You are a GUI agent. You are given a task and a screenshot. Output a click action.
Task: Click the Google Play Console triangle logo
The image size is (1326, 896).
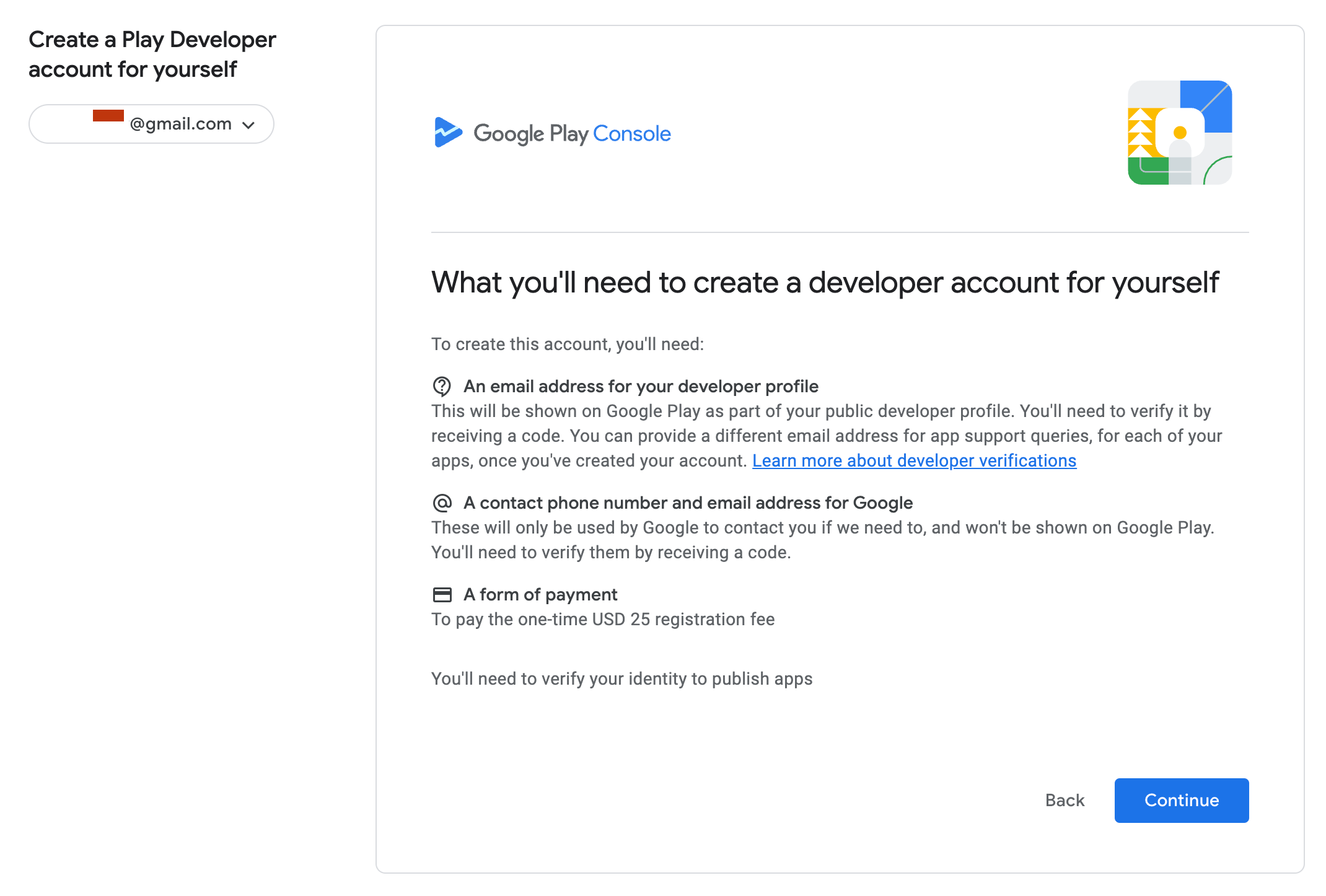(447, 133)
